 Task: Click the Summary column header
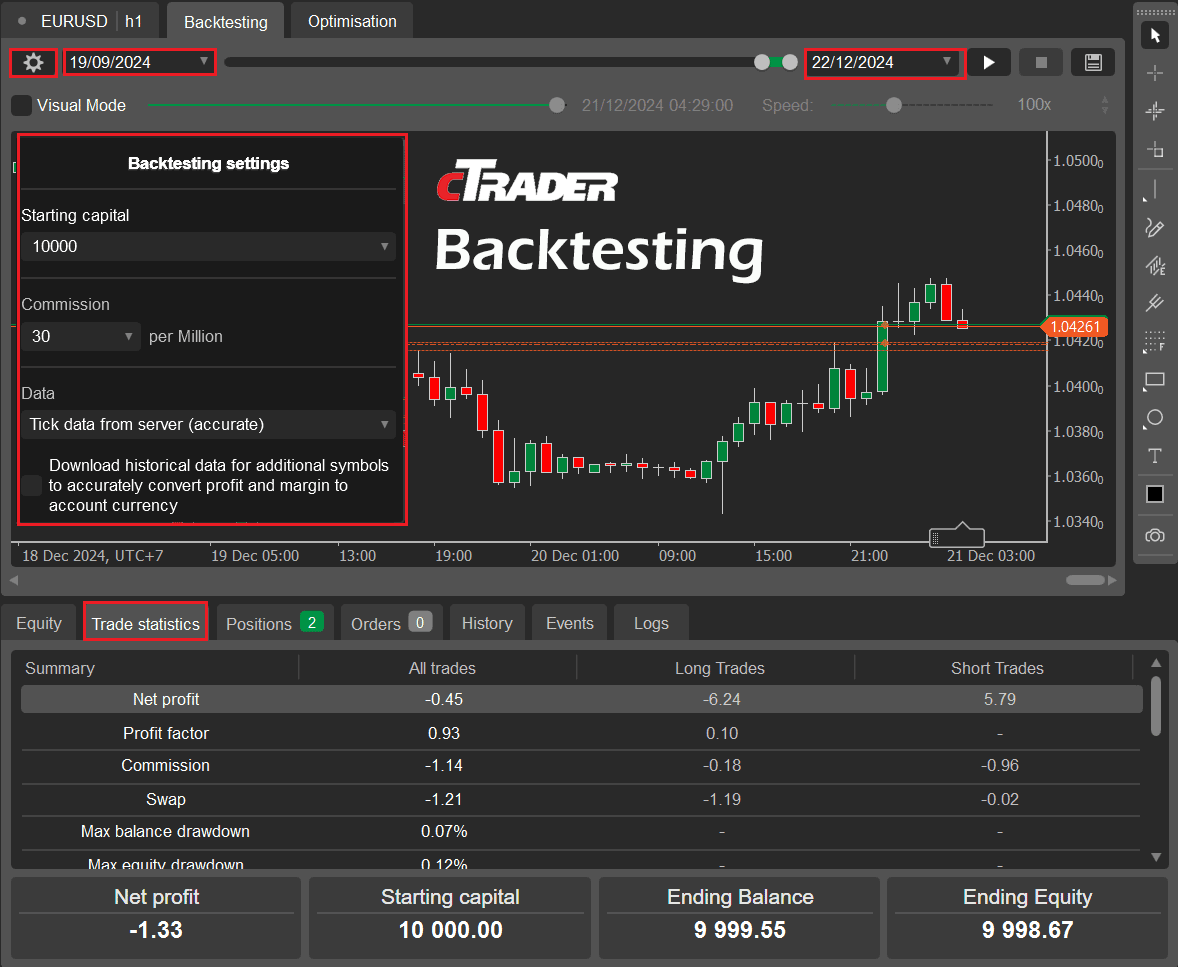click(60, 668)
